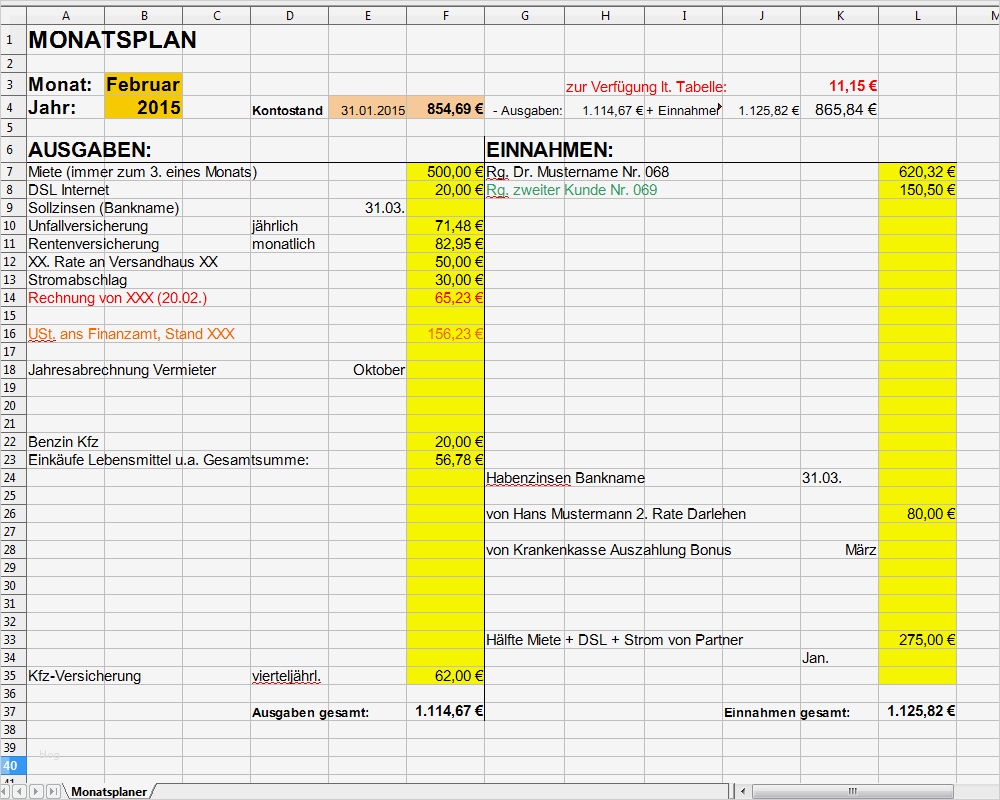Select the orange Februar month cell
Screen dimensions: 1000x800
click(x=143, y=84)
